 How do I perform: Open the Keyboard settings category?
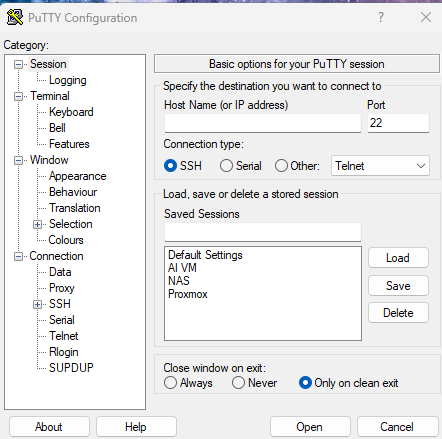[71, 112]
